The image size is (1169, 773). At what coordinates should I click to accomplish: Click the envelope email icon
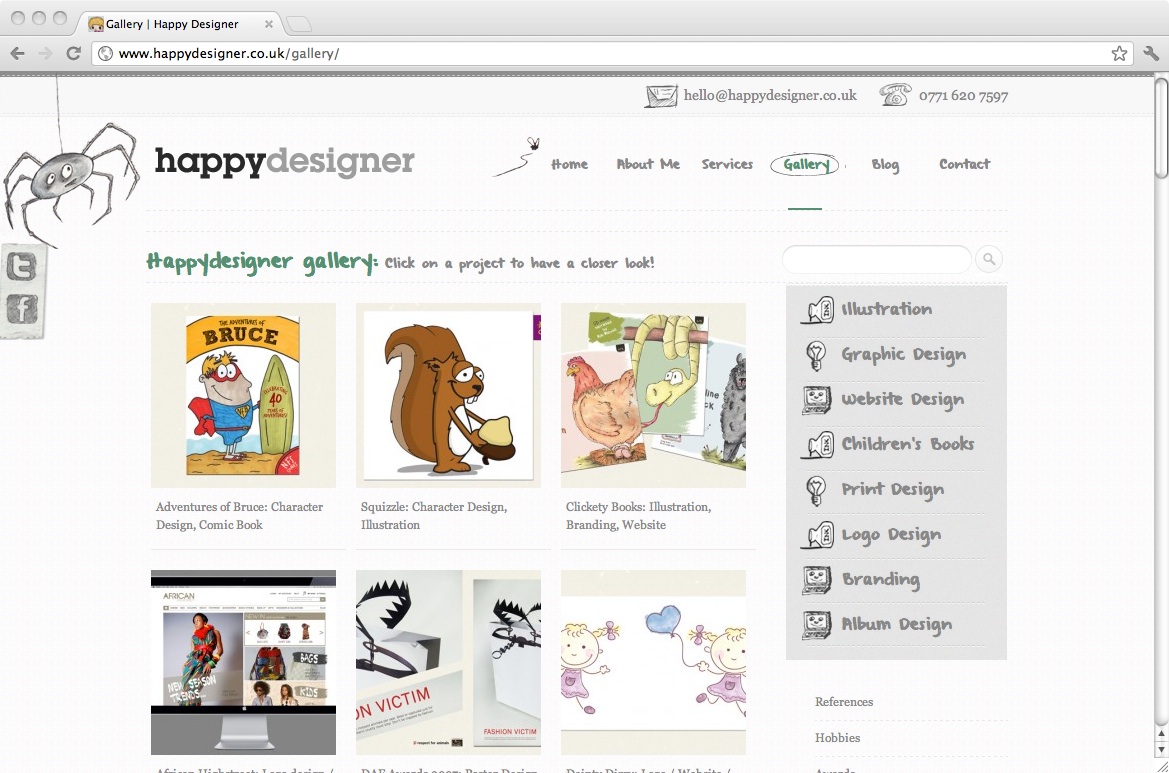click(661, 96)
